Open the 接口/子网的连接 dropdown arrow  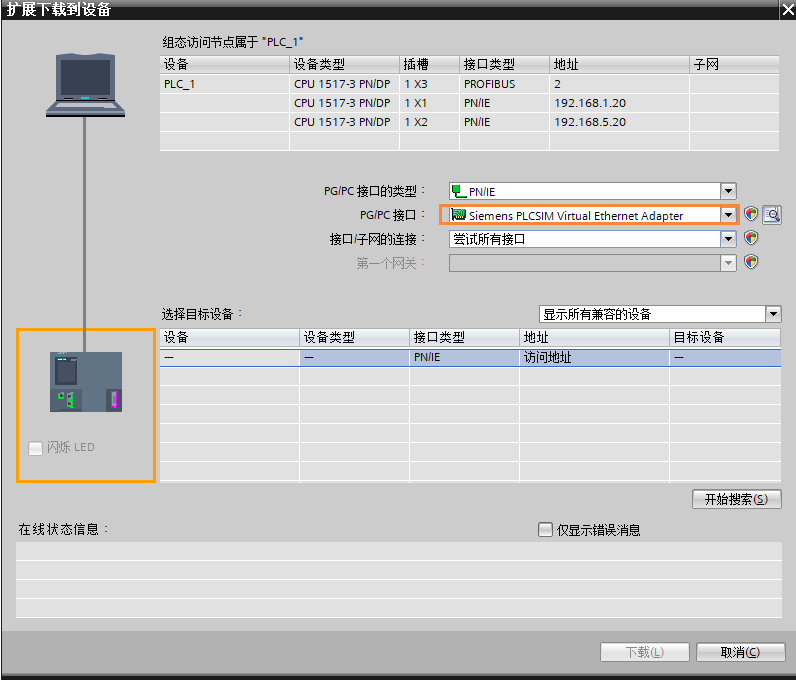[x=728, y=238]
